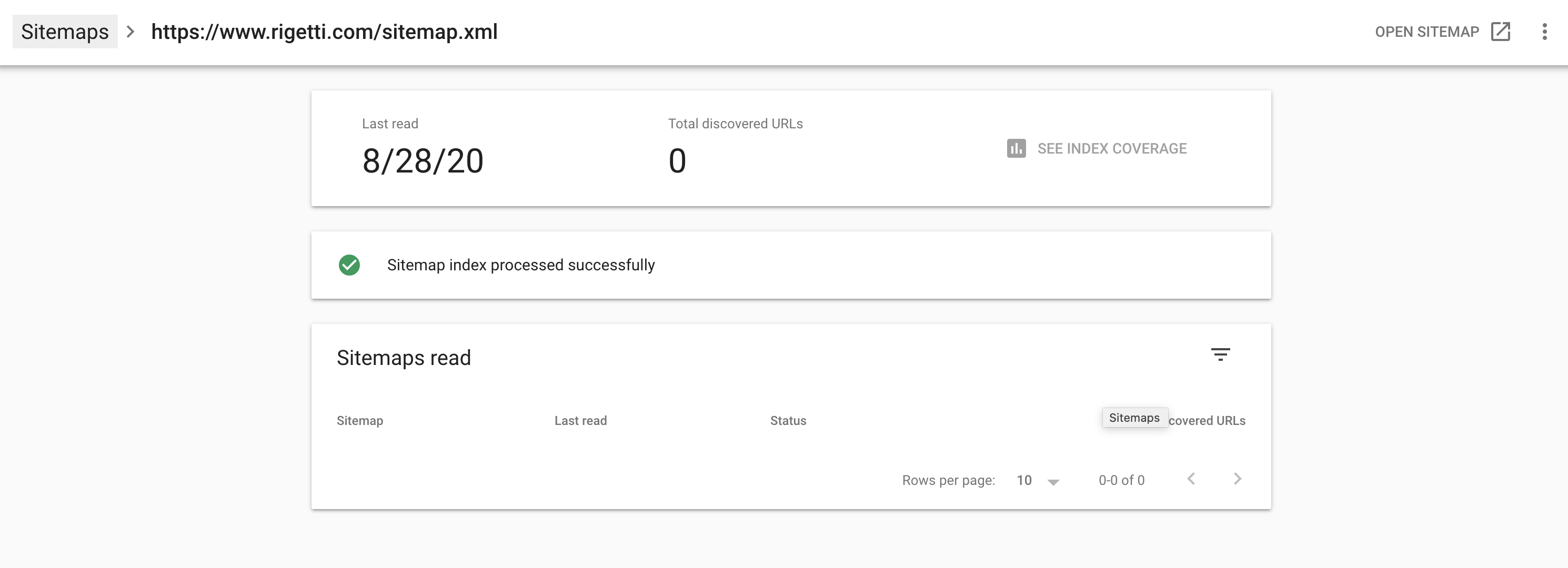The image size is (1568, 568).
Task: Go to previous page of sitemaps
Action: (1191, 479)
